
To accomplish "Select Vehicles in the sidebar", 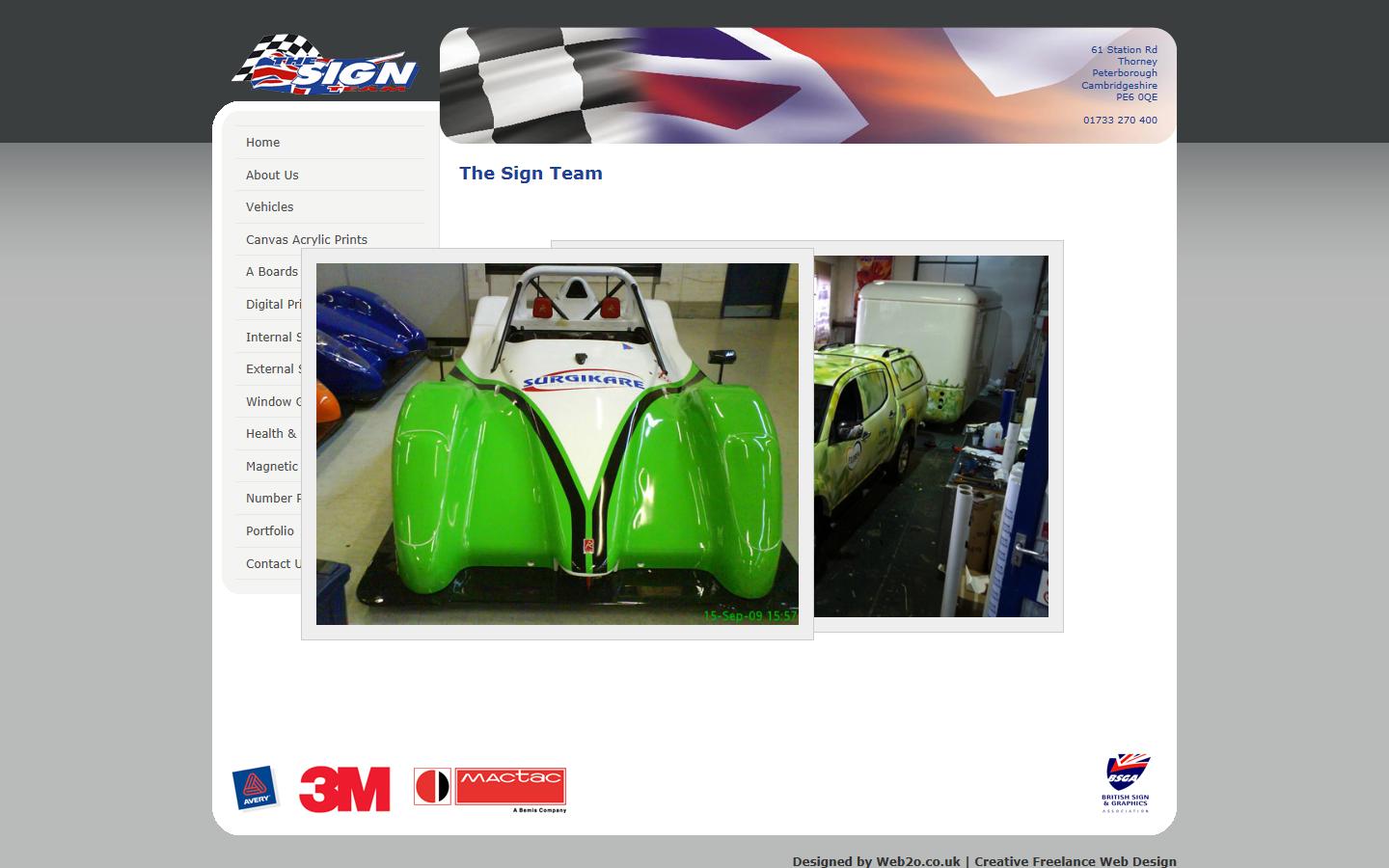I will [x=269, y=207].
